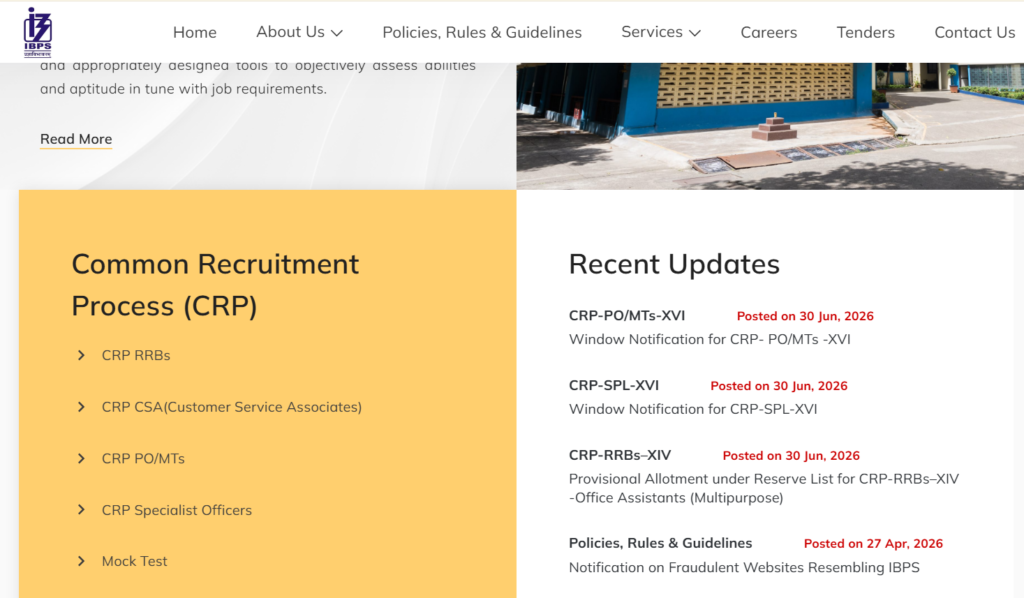Viewport: 1024px width, 598px height.
Task: Select the CRP-RRBs–XIV update heading
Action: point(620,455)
